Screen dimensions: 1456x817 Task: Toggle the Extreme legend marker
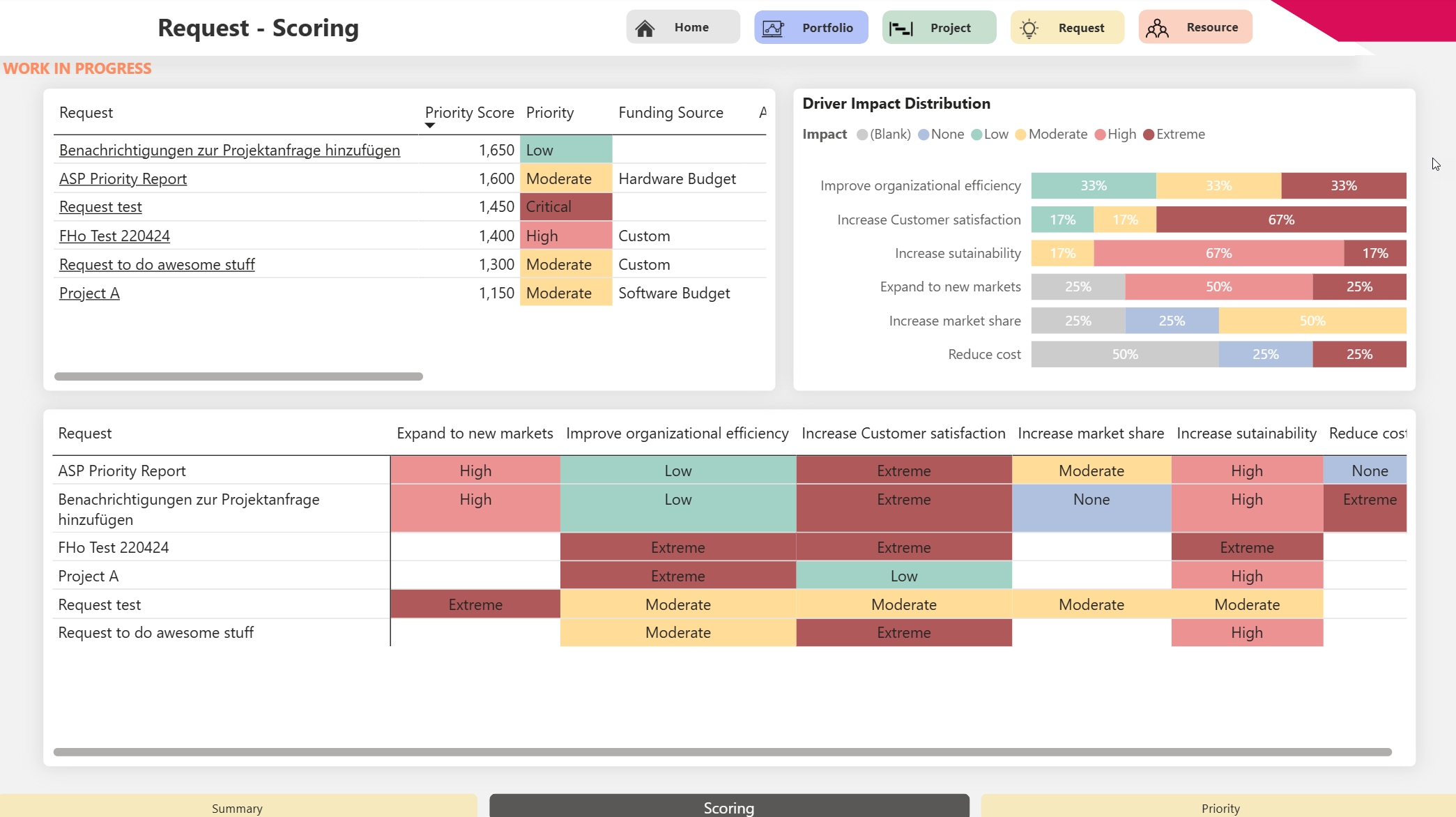(1149, 135)
